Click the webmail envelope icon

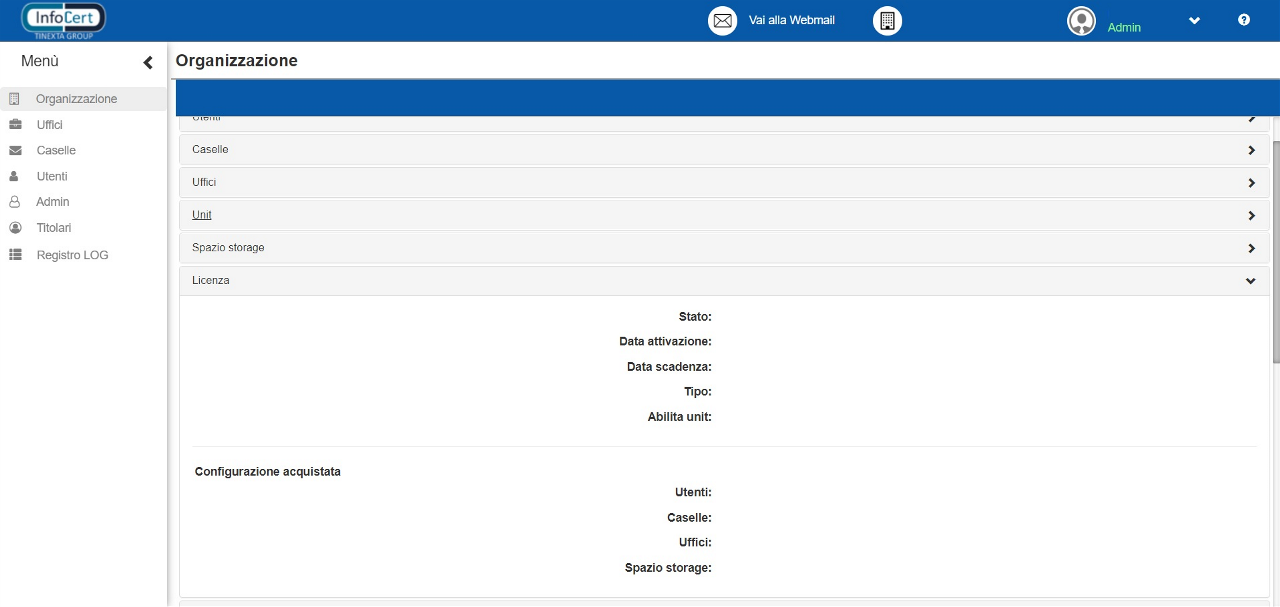click(722, 21)
